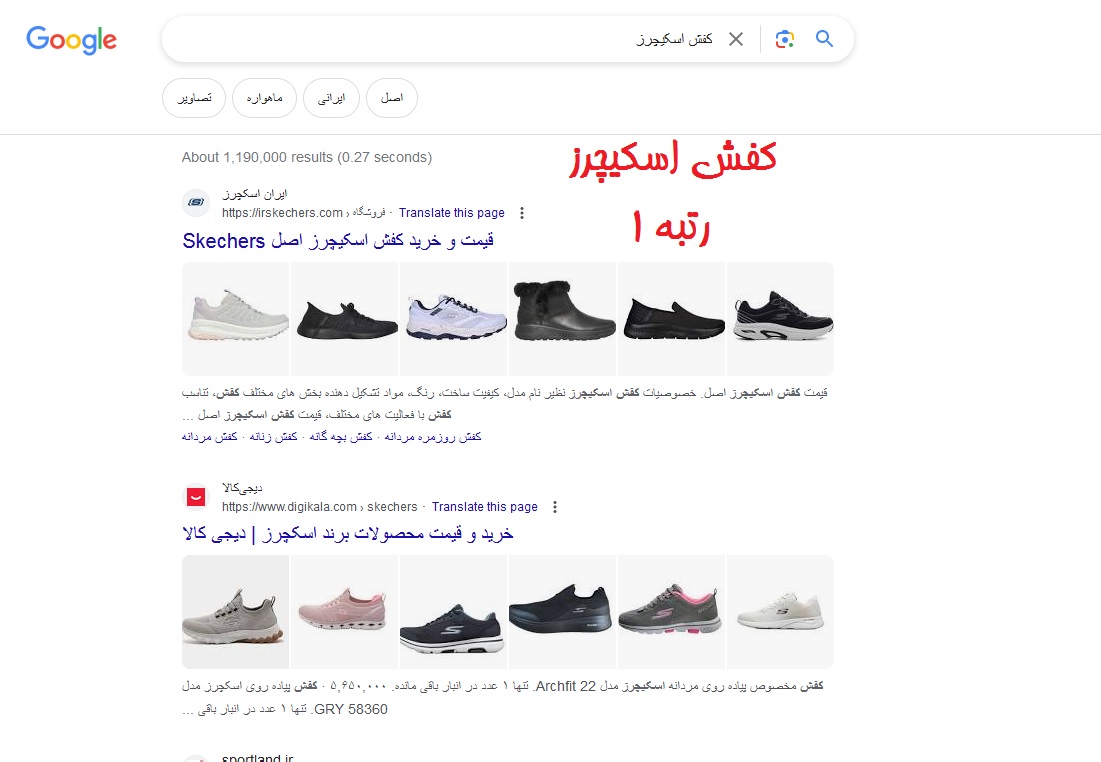Clear the search box with X icon
This screenshot has height=762, width=1101.
click(x=735, y=39)
